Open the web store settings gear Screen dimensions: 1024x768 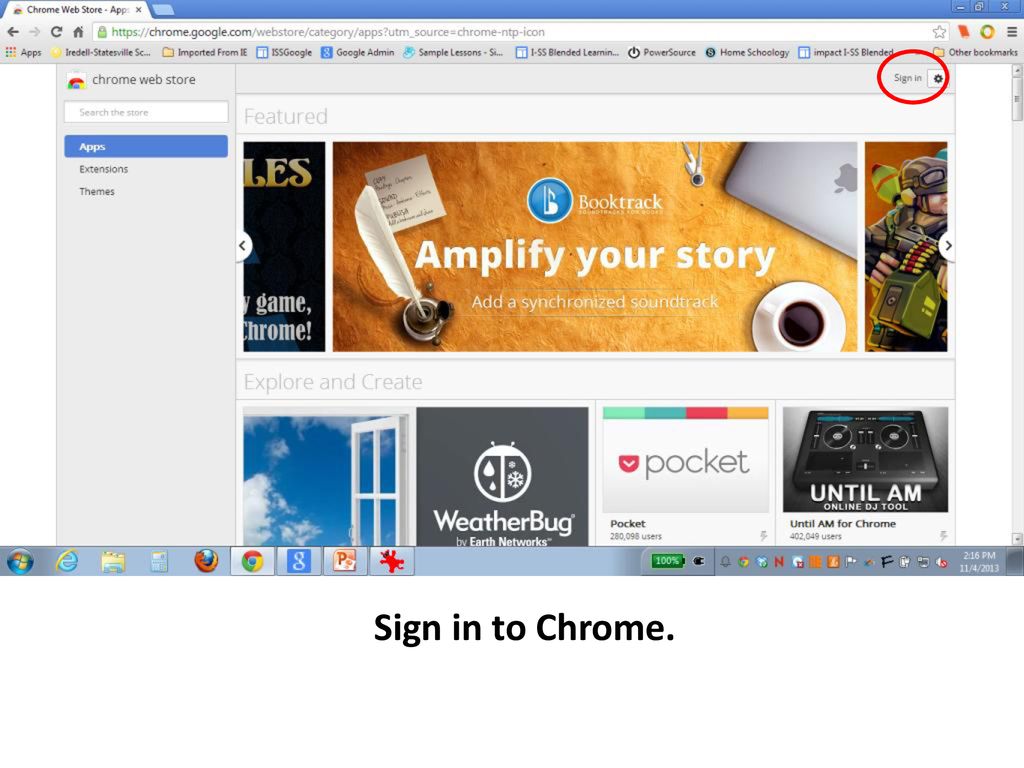pyautogui.click(x=938, y=78)
